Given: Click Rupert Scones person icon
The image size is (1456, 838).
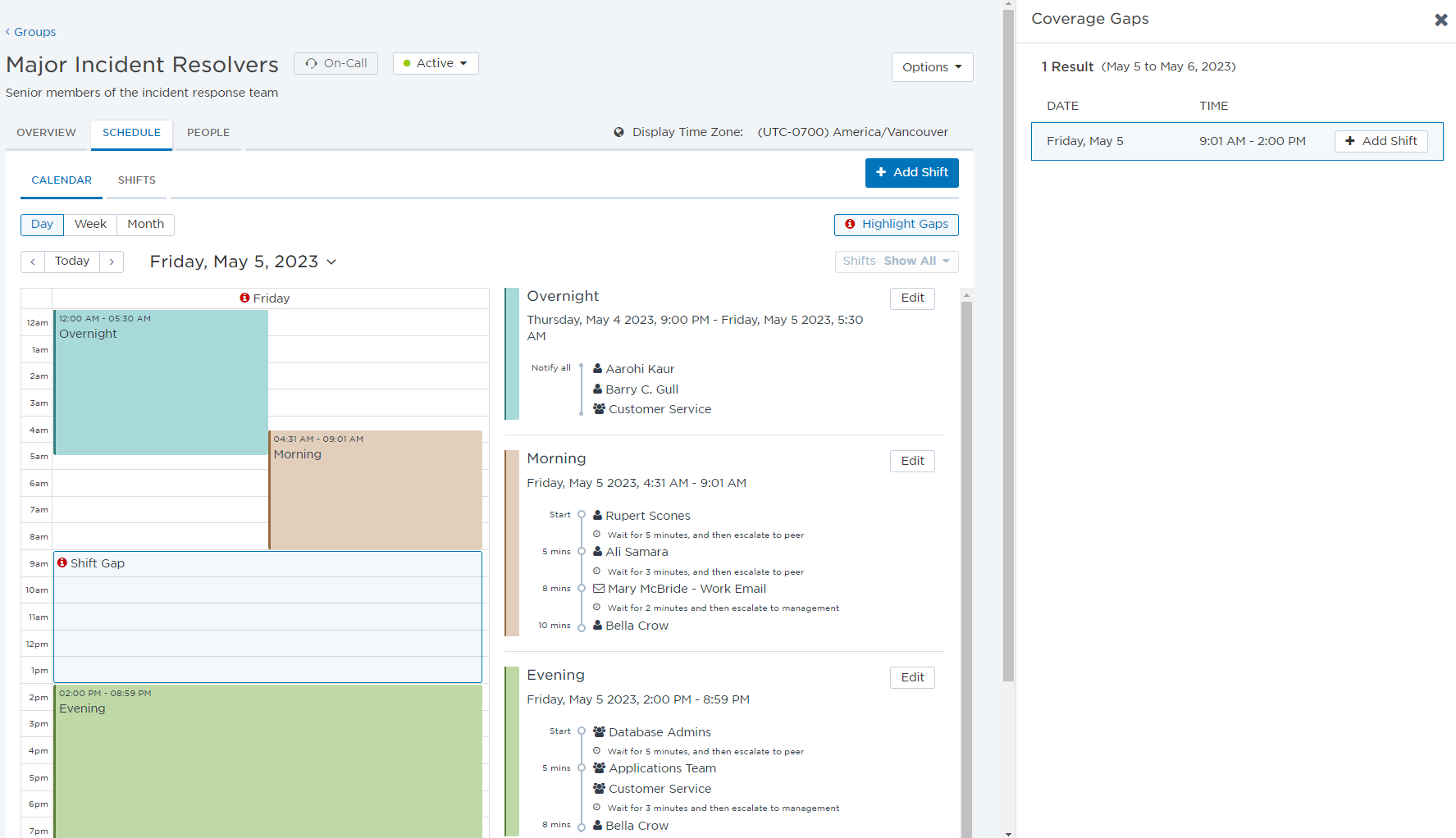Looking at the screenshot, I should tap(598, 516).
